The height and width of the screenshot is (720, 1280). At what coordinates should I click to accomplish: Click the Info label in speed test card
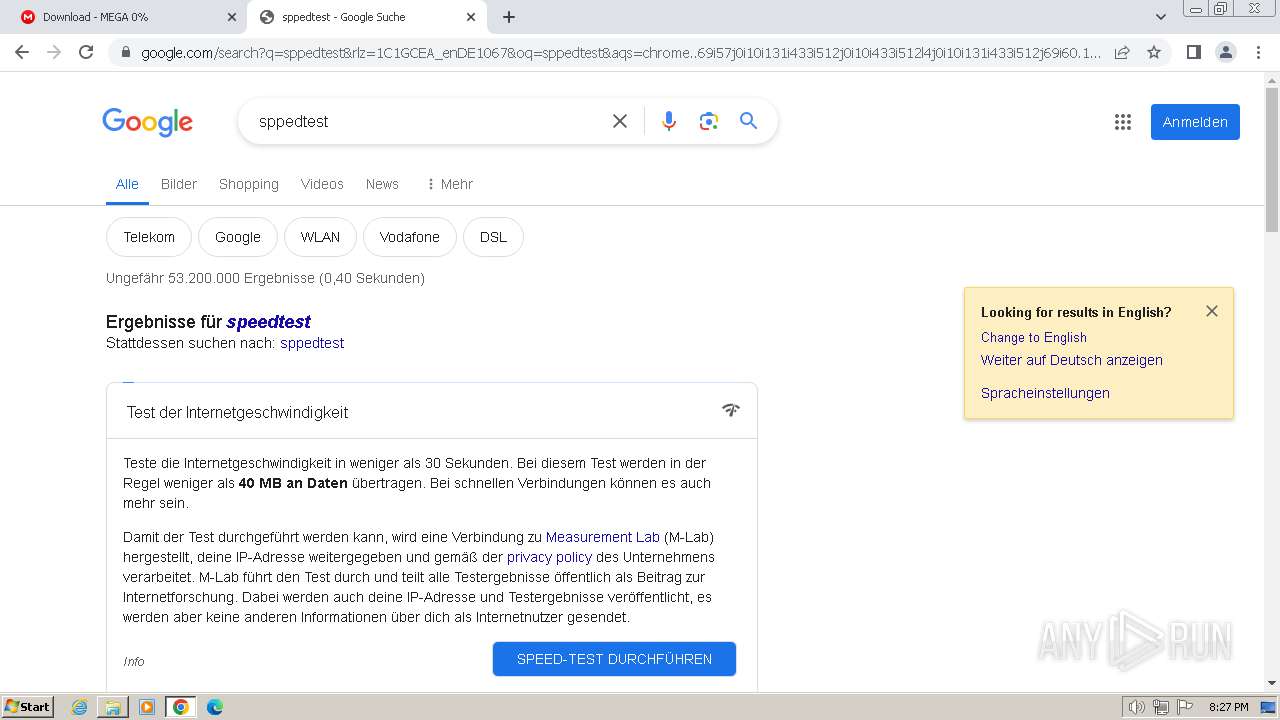(x=134, y=661)
